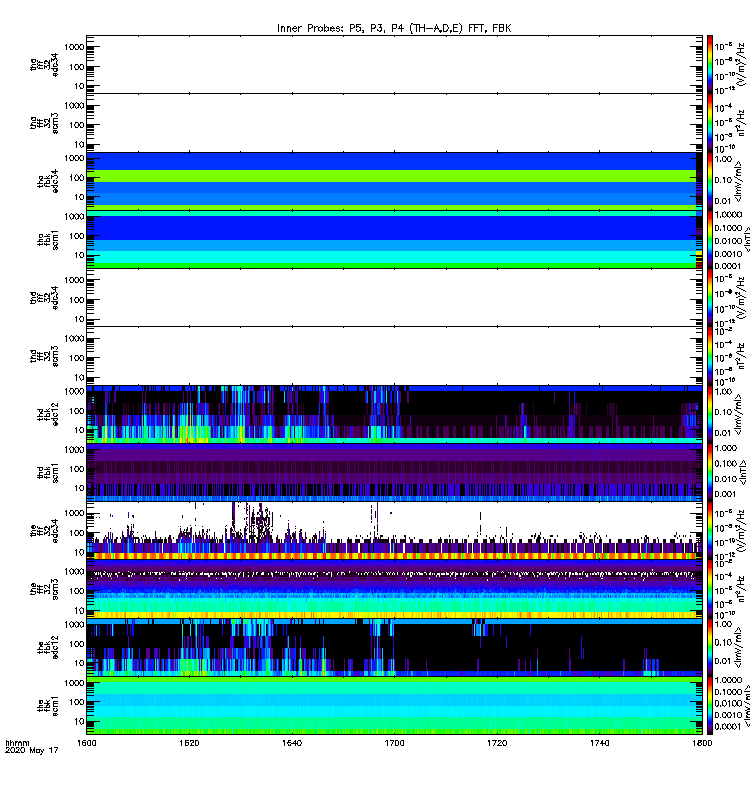Viewport: 750px width, 800px height.
Task: Click the 1.00 value on the fbk edc12 color bar
Action: pyautogui.click(x=723, y=624)
